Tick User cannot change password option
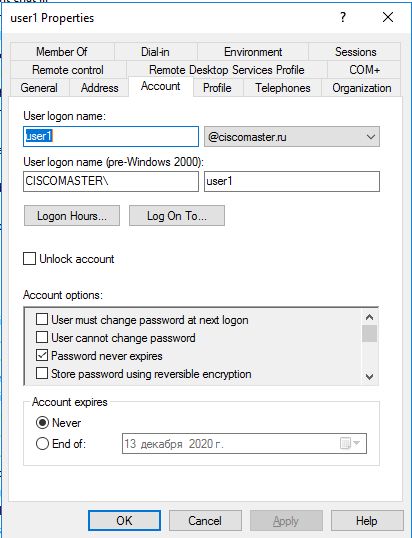Screen dimensions: 412x538 coord(42,337)
